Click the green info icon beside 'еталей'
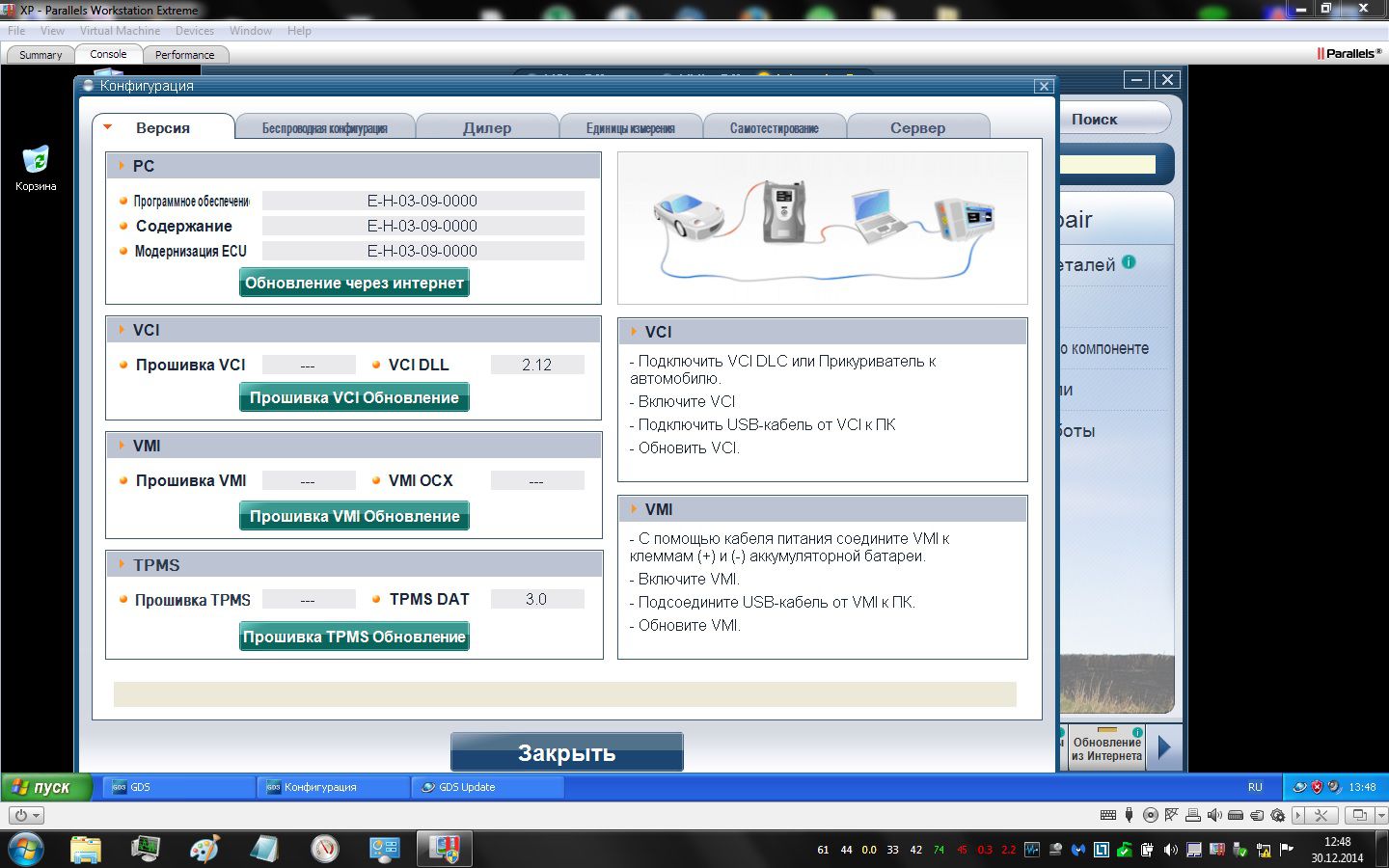Image resolution: width=1389 pixels, height=868 pixels. 1129,262
